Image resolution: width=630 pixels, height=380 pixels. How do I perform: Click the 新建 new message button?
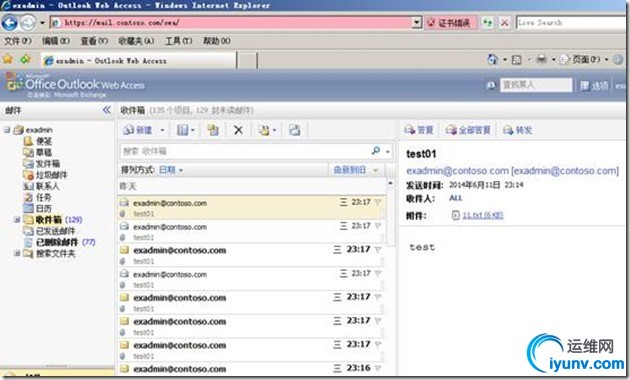138,130
